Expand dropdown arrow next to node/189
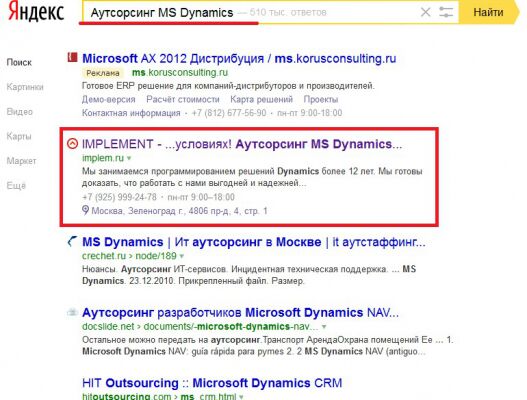The image size is (527, 400). (x=182, y=256)
